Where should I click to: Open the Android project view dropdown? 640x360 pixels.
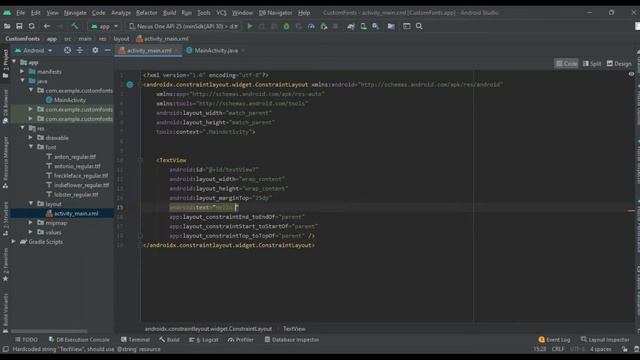tap(33, 51)
